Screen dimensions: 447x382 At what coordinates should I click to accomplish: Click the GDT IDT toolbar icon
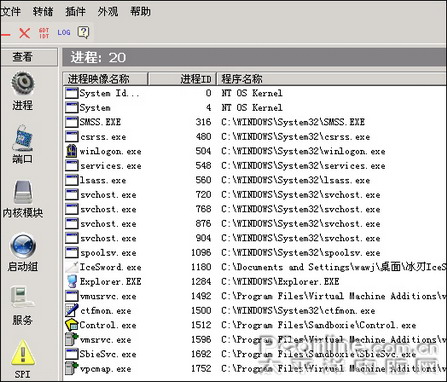coord(44,33)
